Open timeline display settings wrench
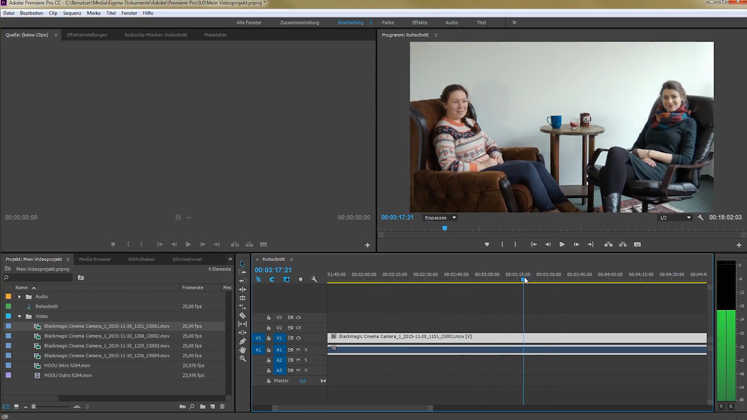 coord(314,280)
